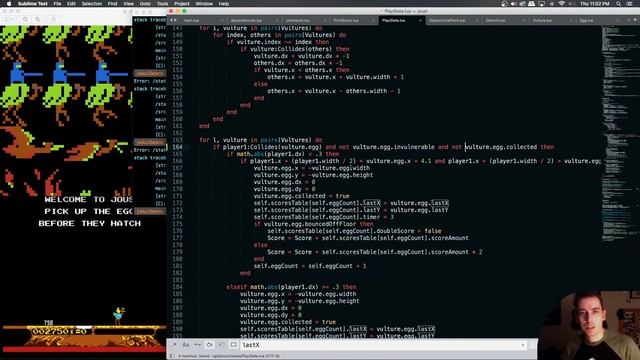Open Spotlight search icon

click(619, 4)
